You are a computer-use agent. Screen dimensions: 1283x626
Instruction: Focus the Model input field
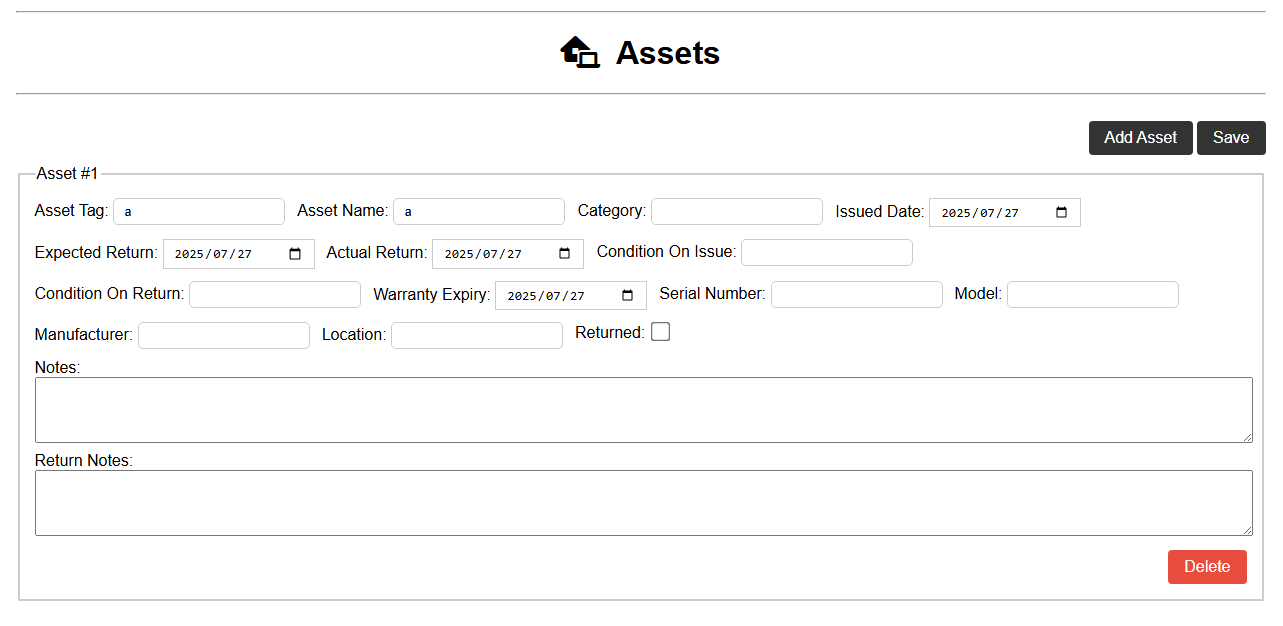point(1092,294)
